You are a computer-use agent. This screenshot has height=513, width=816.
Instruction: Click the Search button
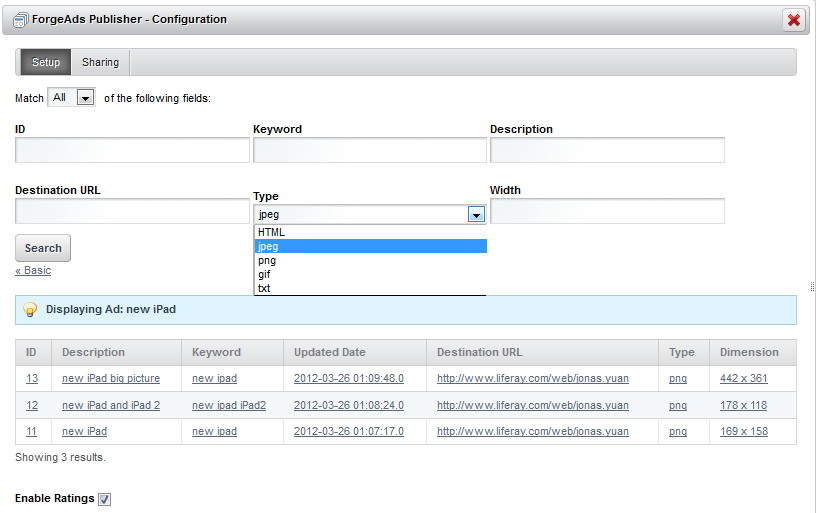point(43,248)
